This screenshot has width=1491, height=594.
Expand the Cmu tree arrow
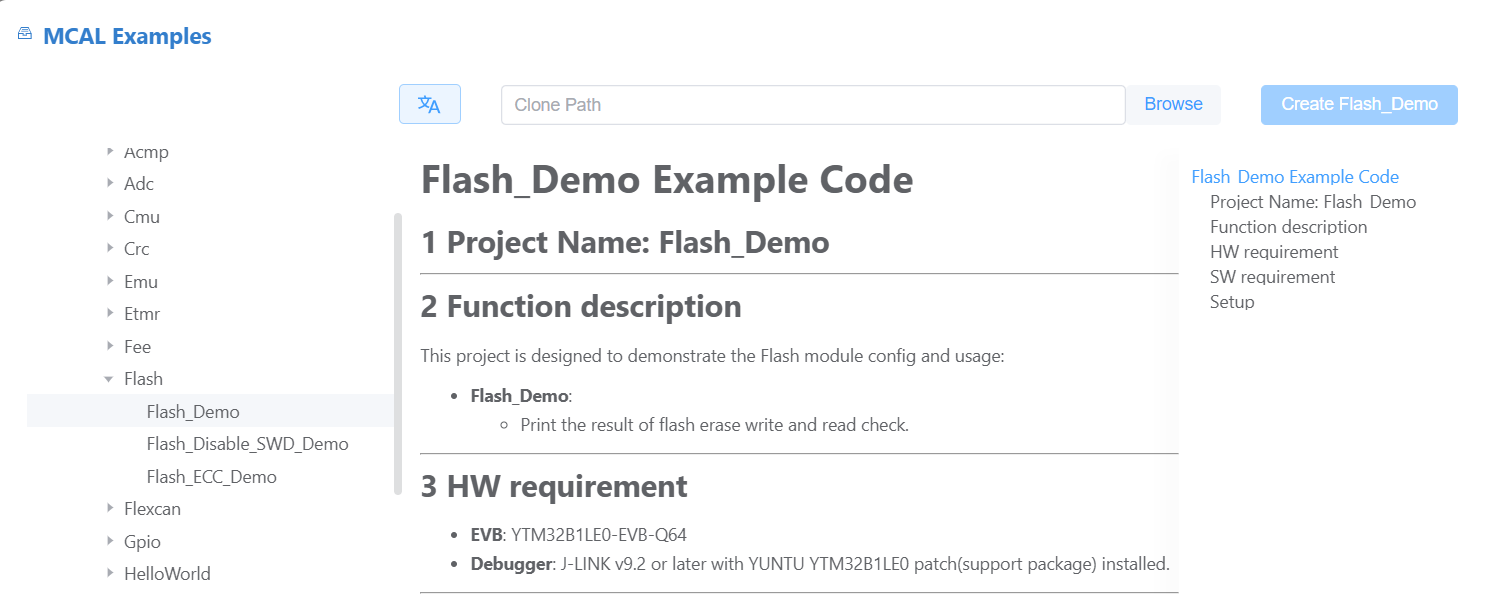pos(110,216)
